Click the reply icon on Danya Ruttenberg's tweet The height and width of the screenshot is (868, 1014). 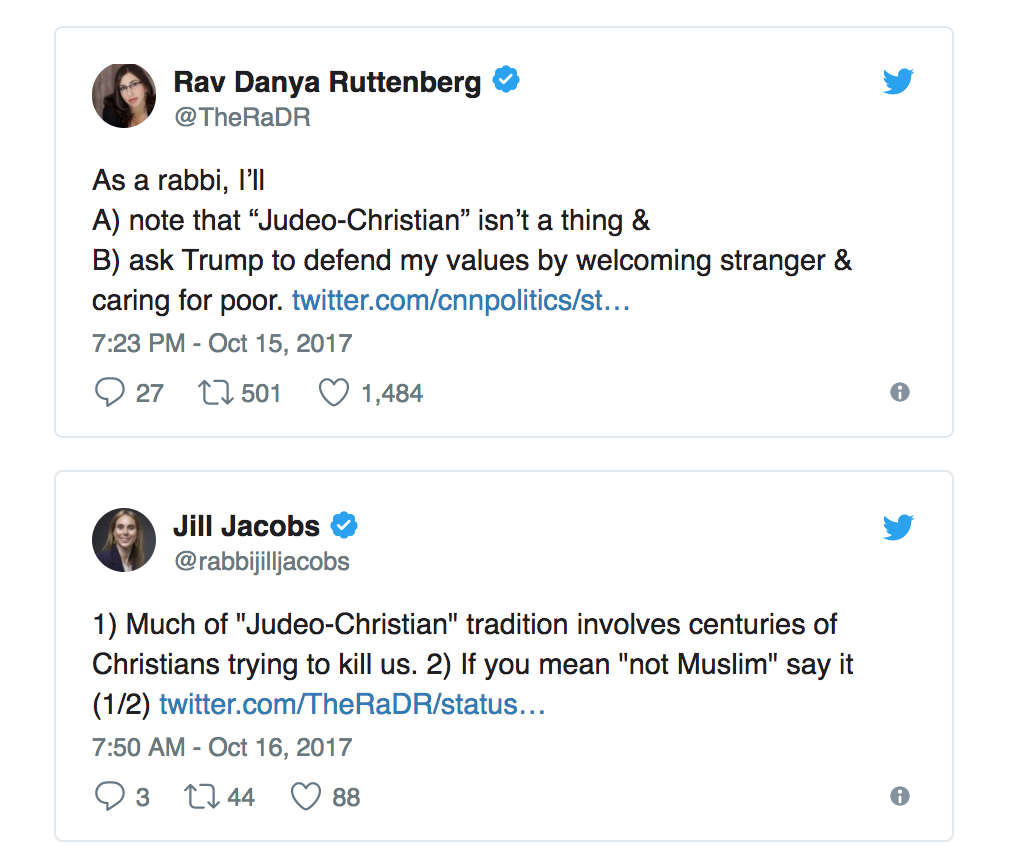coord(109,393)
